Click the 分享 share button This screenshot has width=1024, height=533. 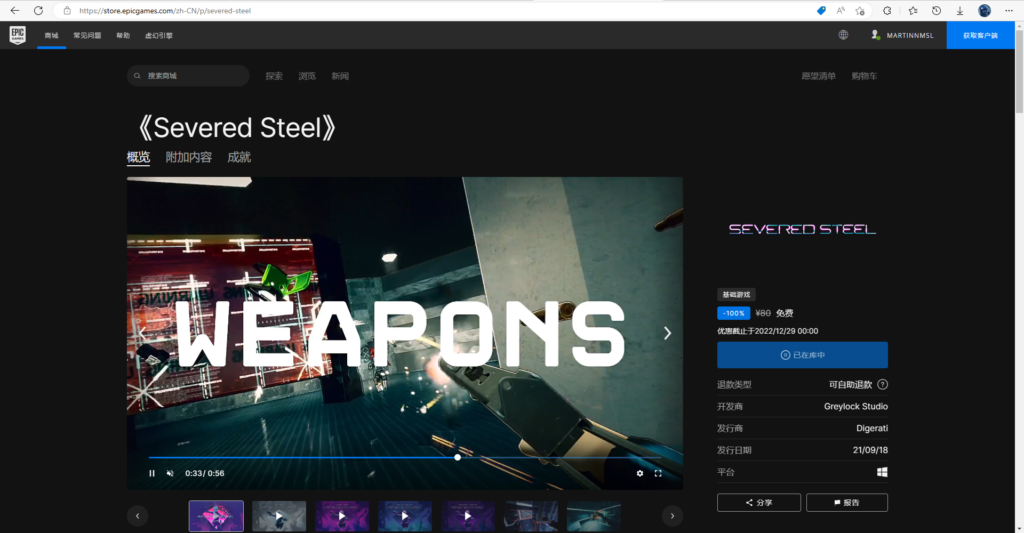pos(758,502)
